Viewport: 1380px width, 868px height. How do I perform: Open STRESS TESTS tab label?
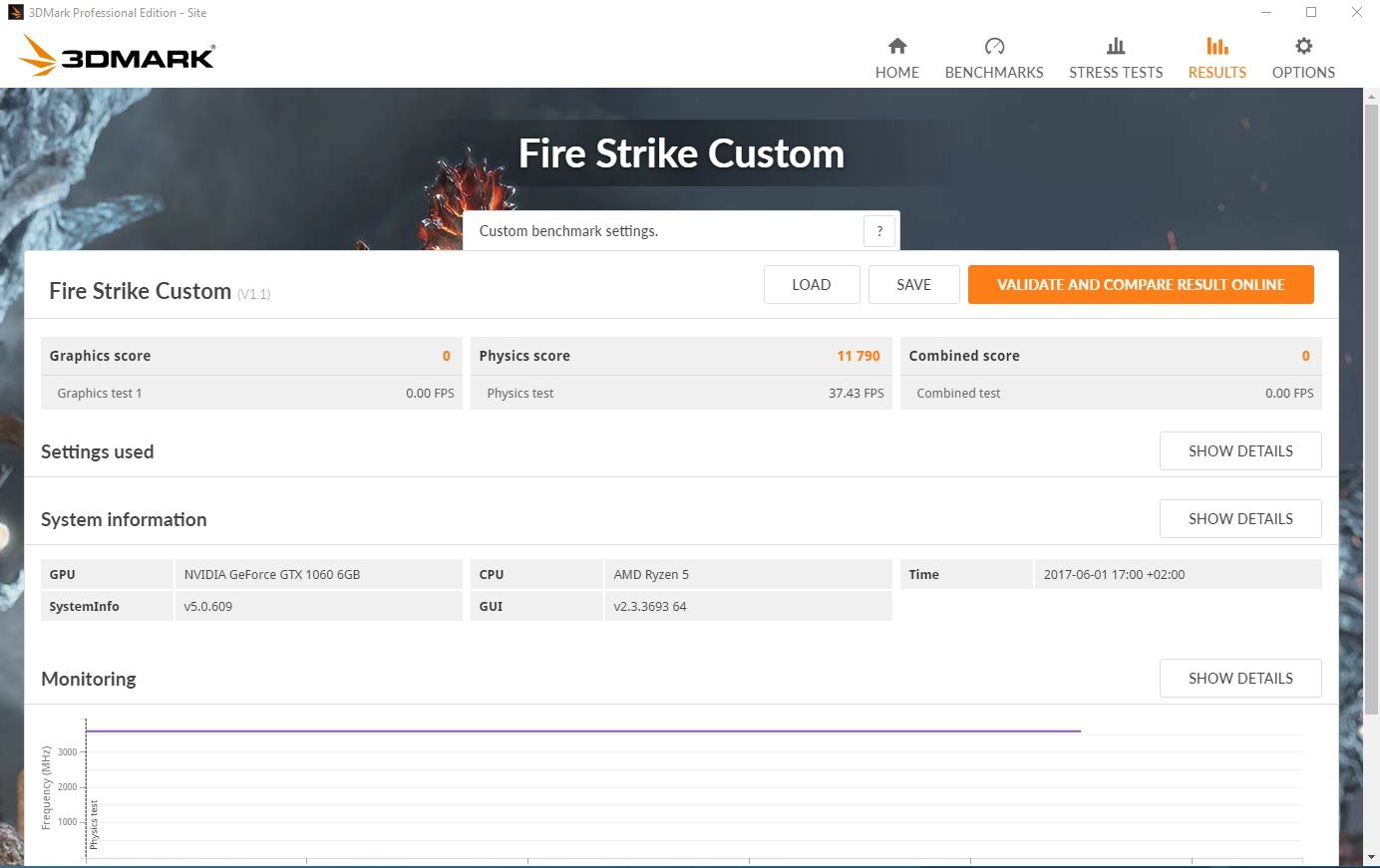(1116, 73)
